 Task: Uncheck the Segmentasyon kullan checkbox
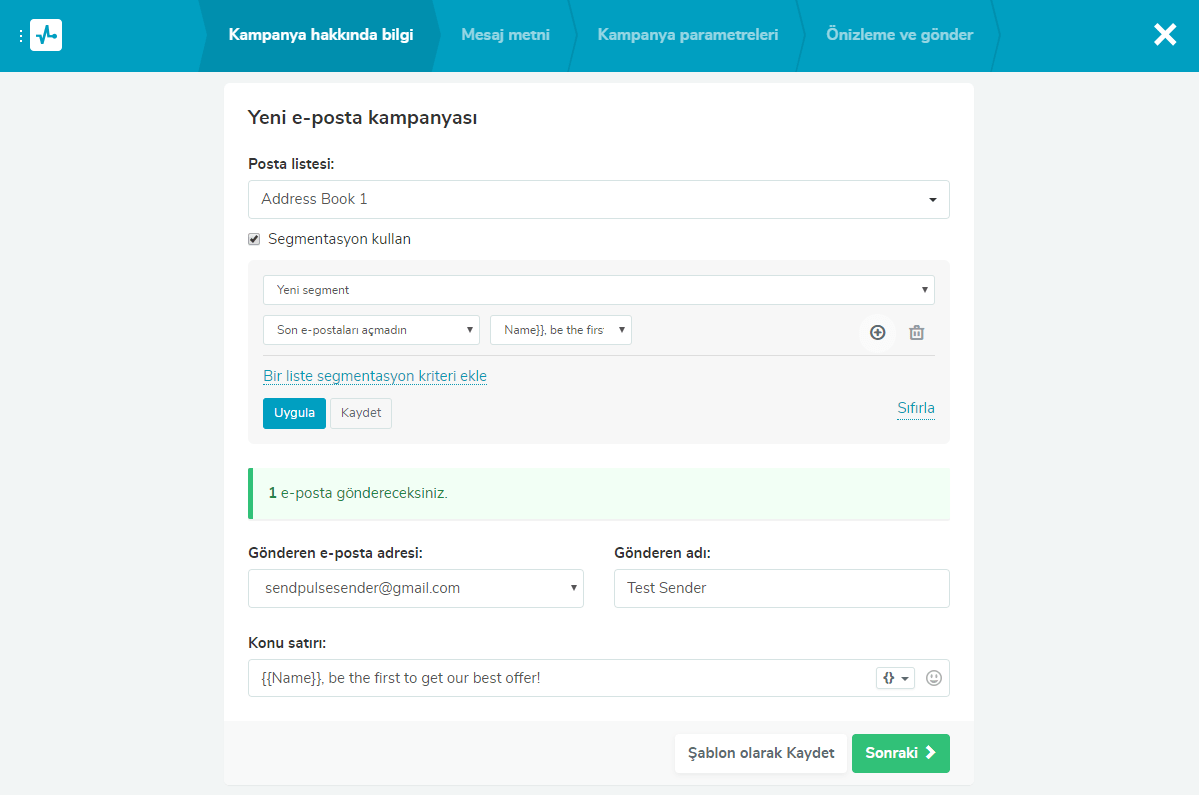pyautogui.click(x=254, y=239)
